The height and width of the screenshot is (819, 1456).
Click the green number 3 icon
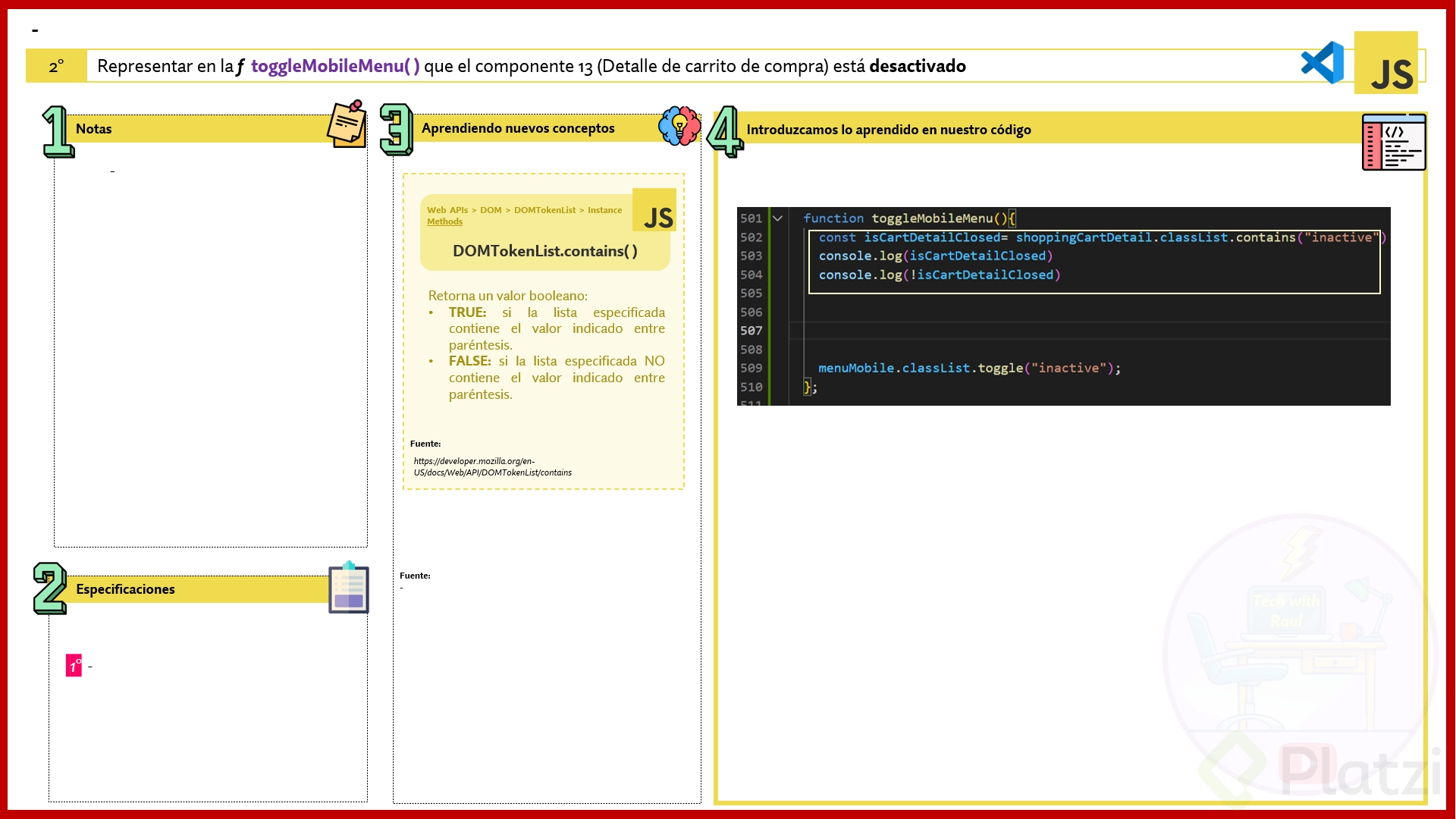[x=396, y=130]
